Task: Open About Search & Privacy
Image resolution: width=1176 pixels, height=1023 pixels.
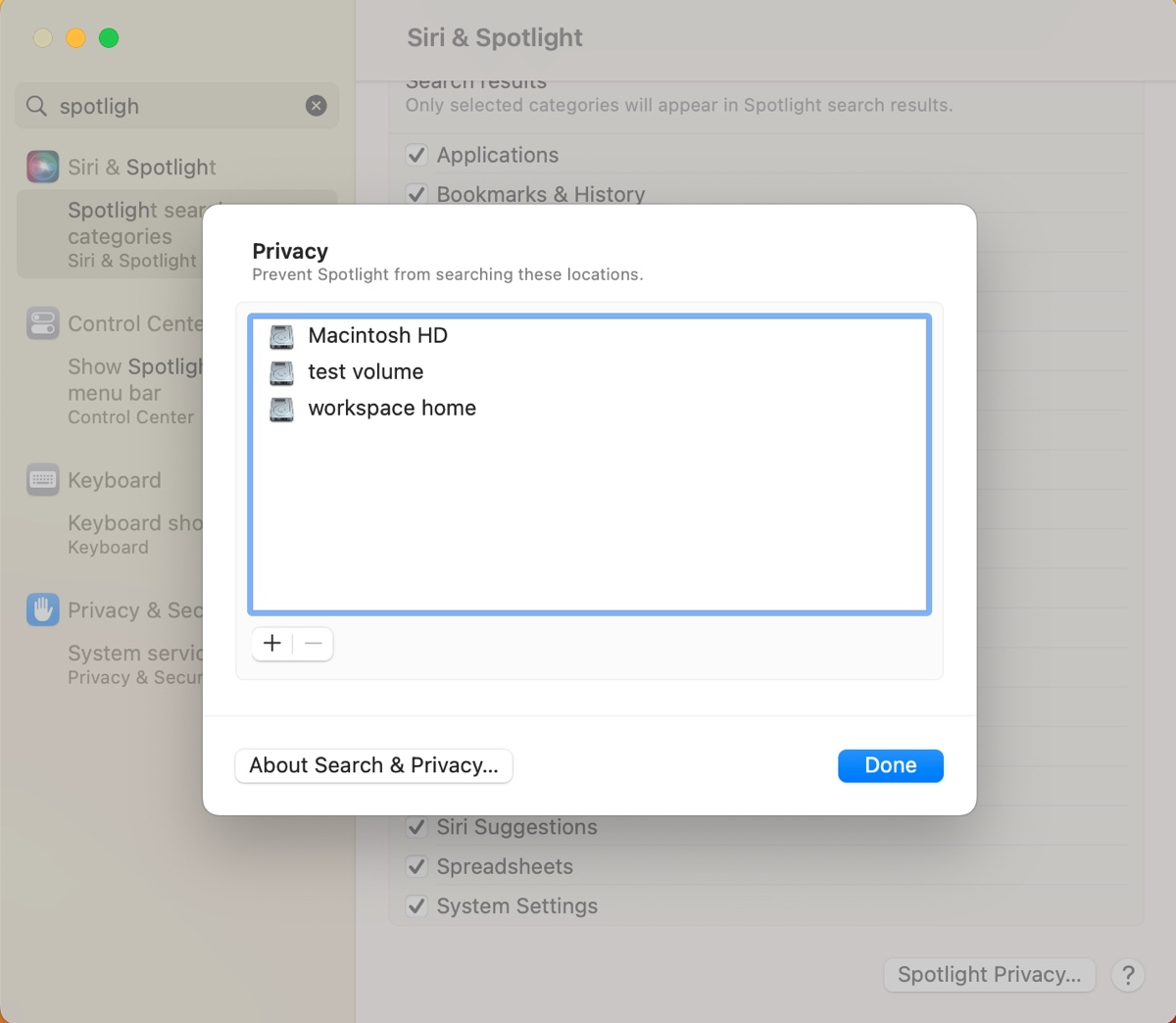Action: click(373, 765)
